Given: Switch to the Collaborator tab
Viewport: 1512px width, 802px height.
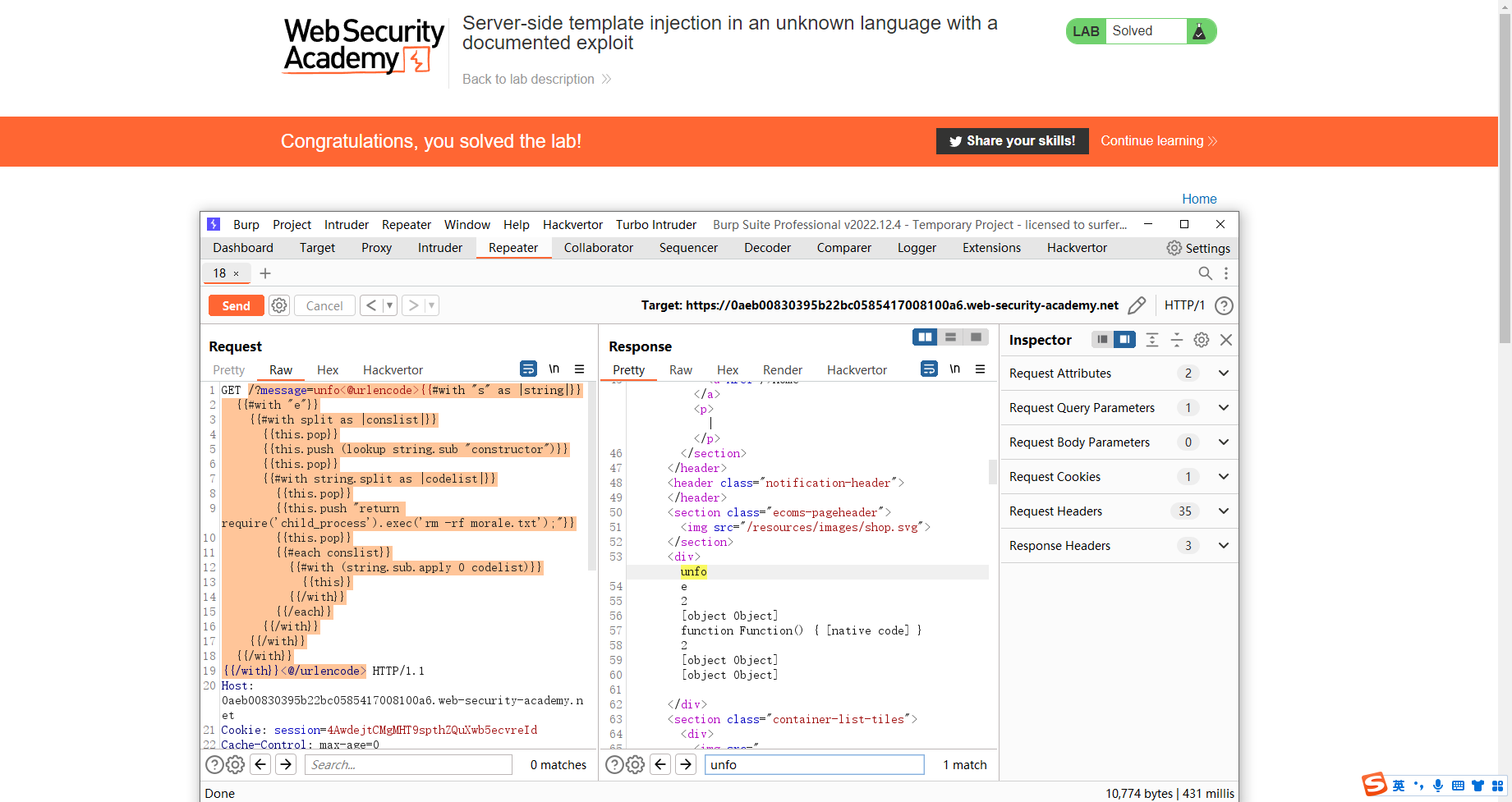Looking at the screenshot, I should (599, 248).
